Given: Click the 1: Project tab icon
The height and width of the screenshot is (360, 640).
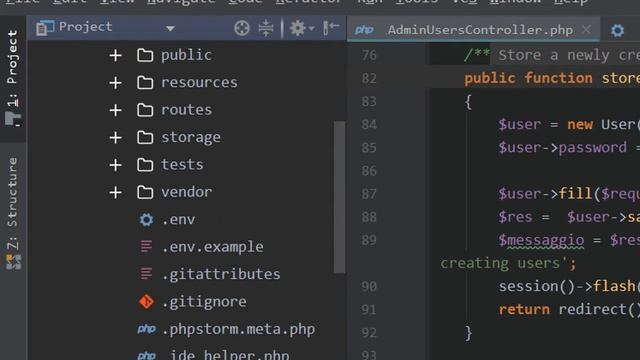Looking at the screenshot, I should [13, 119].
